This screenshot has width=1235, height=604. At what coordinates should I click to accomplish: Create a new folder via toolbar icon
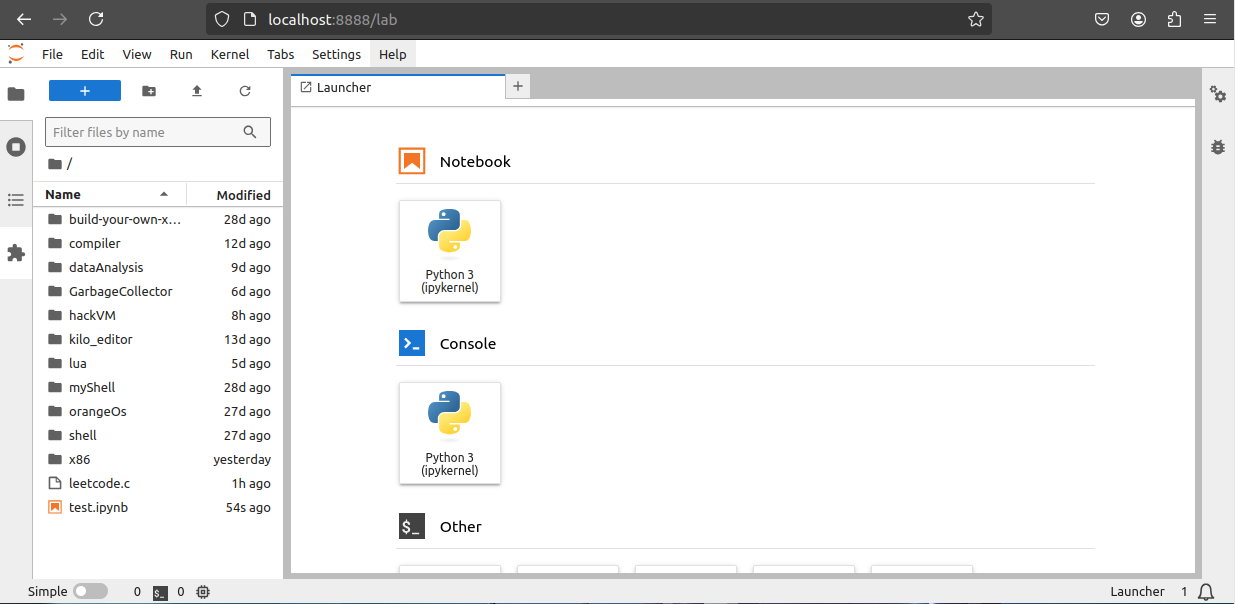tap(149, 91)
